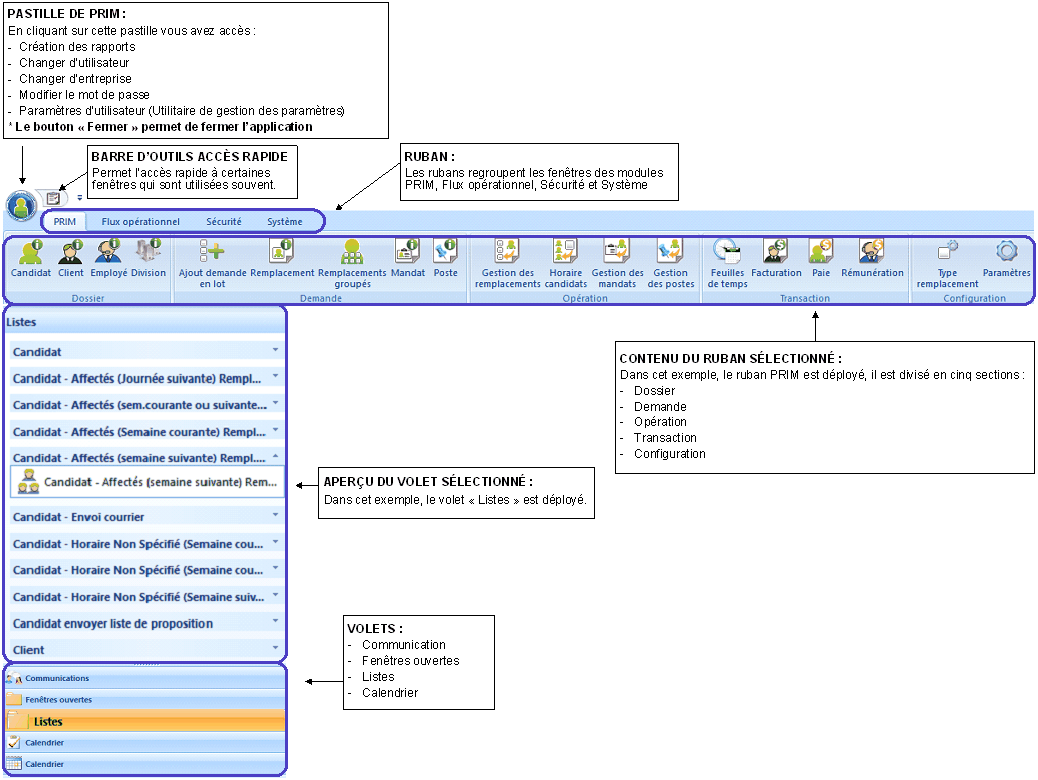1038x780 pixels.
Task: Click the round PRIM application button
Action: coord(21,205)
